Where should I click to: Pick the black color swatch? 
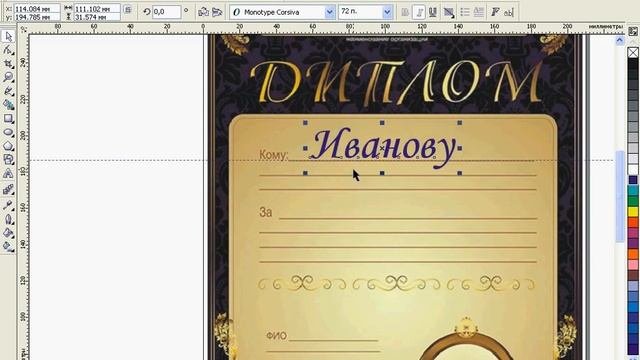(x=633, y=64)
